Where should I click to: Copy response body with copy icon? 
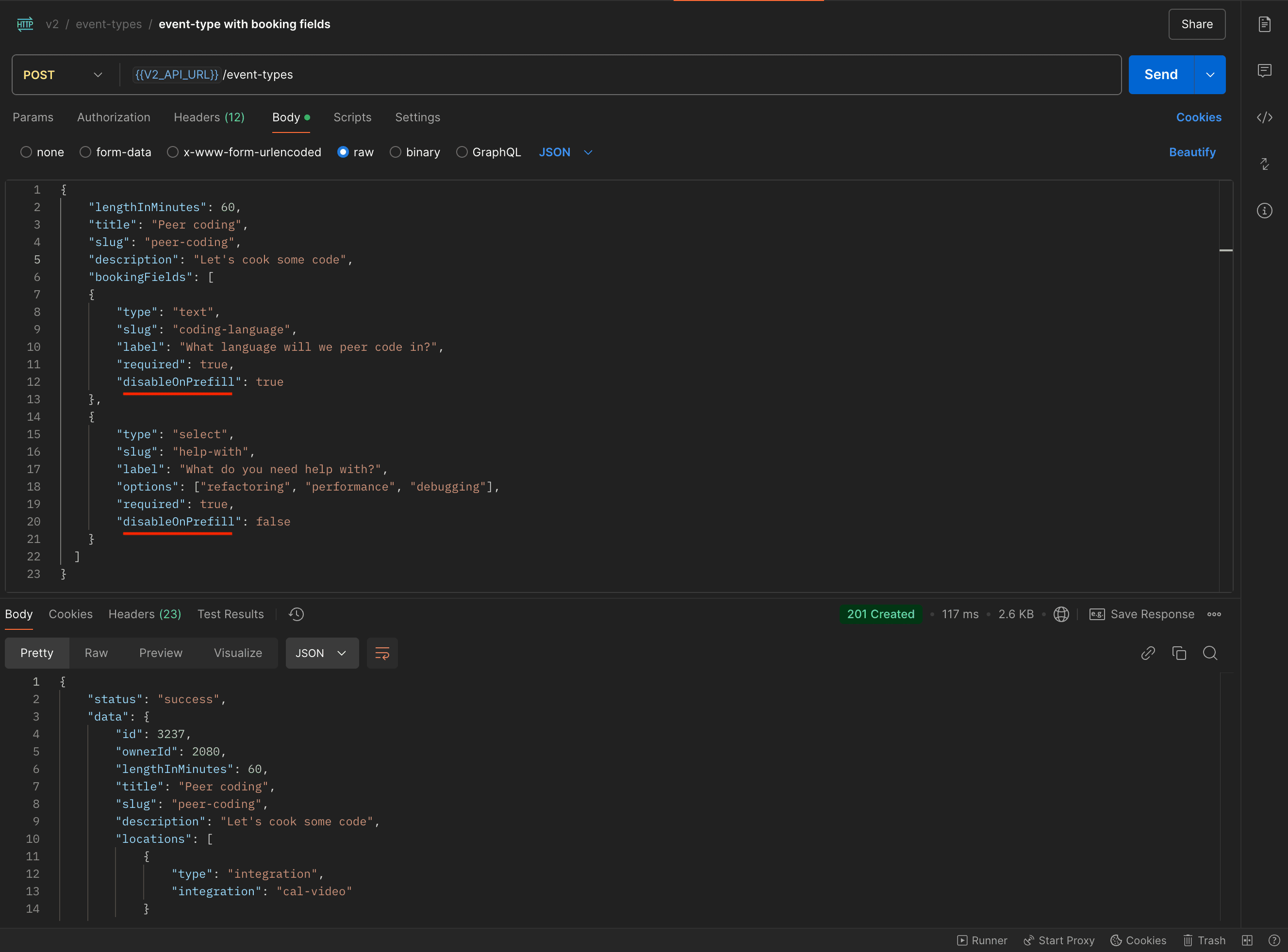tap(1179, 653)
